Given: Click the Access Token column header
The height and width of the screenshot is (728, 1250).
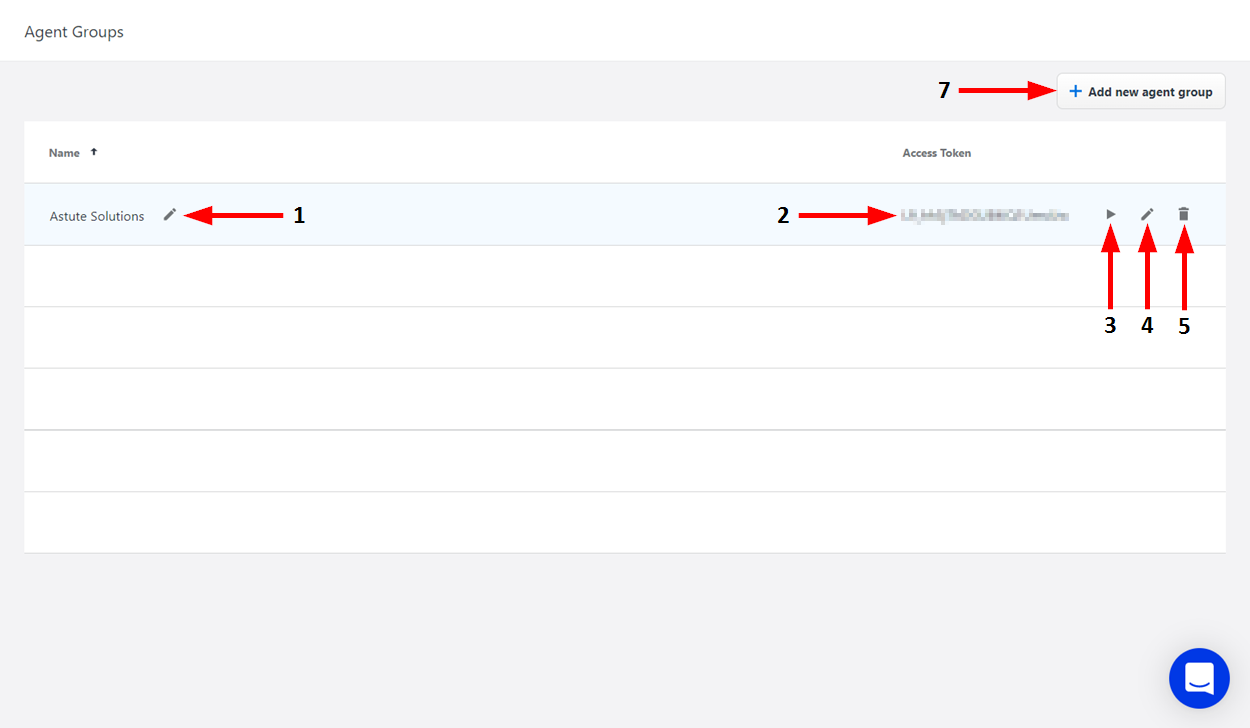Looking at the screenshot, I should coord(936,153).
